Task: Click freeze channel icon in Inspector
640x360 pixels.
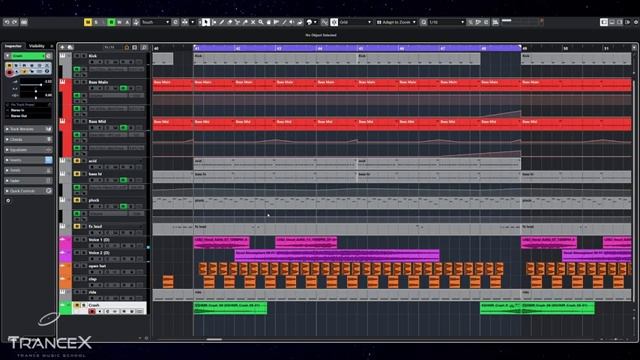Action: 47,65
